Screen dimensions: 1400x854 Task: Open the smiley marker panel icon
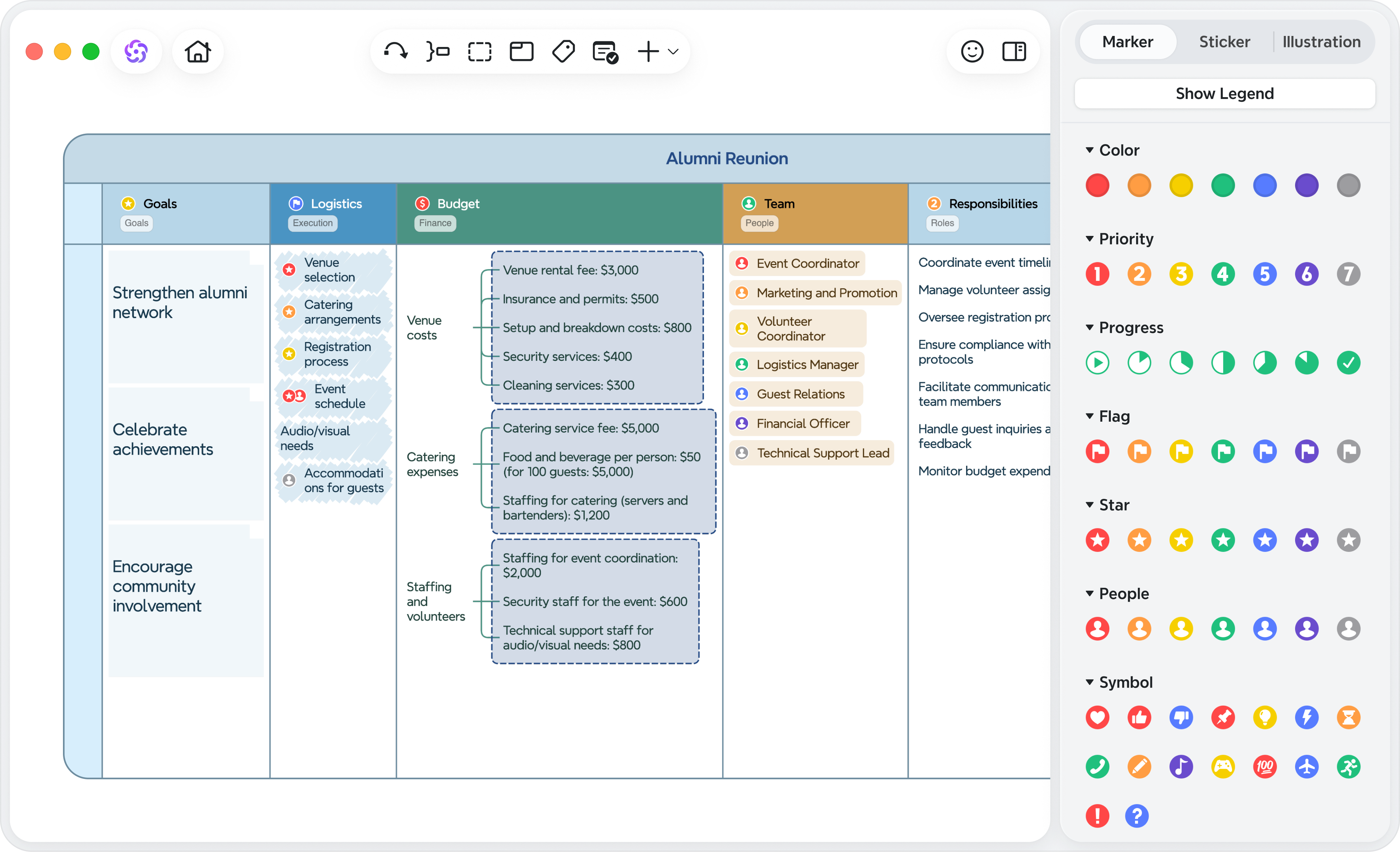[x=972, y=52]
